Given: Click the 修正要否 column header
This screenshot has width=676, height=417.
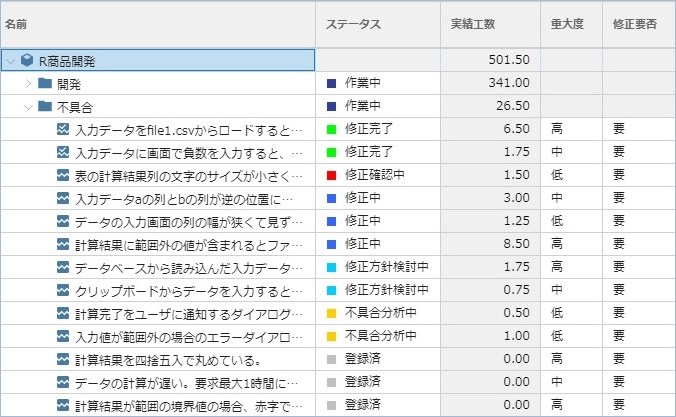Looking at the screenshot, I should pos(634,23).
